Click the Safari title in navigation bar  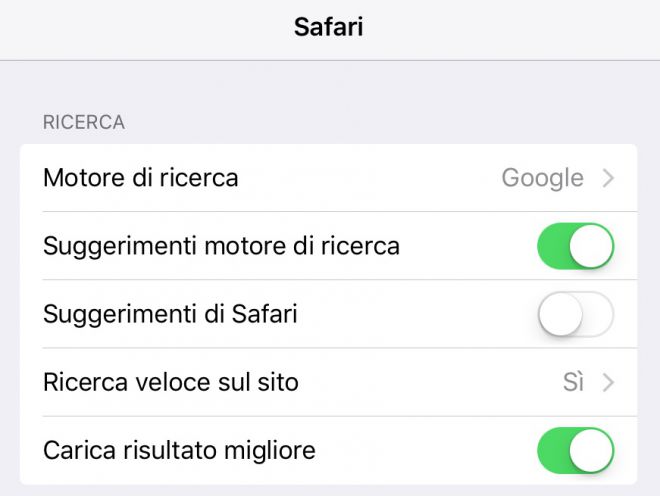coord(328,27)
